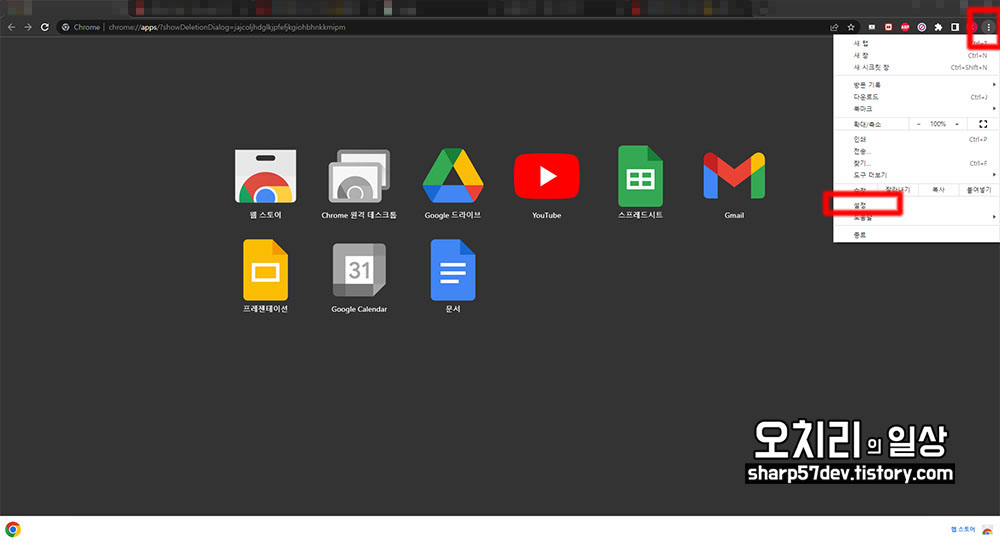This screenshot has height=542, width=1000.
Task: Click 붙여넣기 in the edit row
Action: (x=978, y=190)
